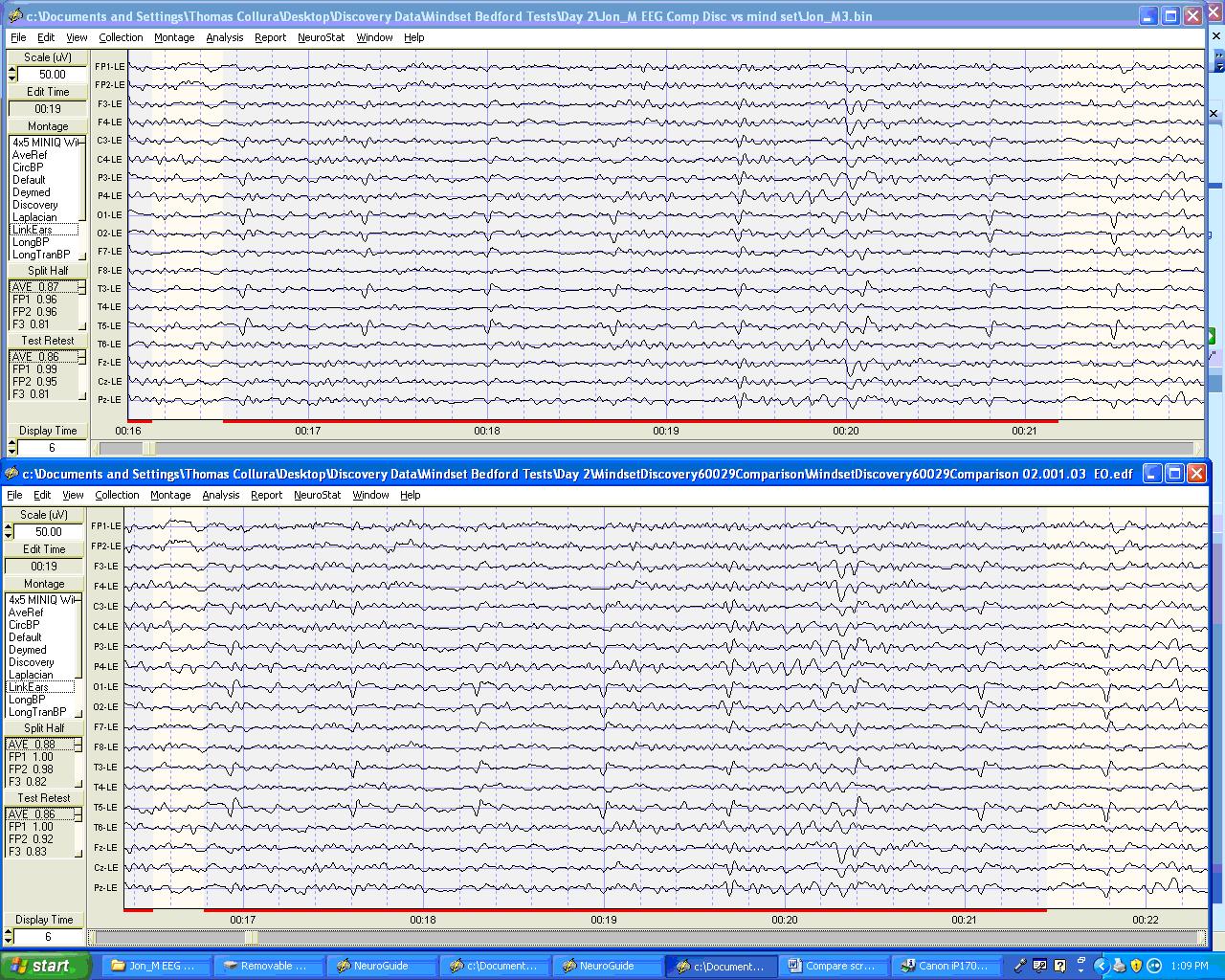
Task: Select FP1 0.99 in Jon_M3.bin Test Retest list
Action: coord(34,369)
